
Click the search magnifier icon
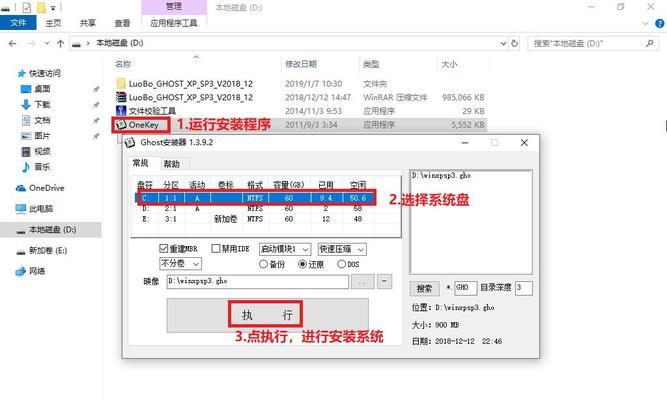(649, 43)
